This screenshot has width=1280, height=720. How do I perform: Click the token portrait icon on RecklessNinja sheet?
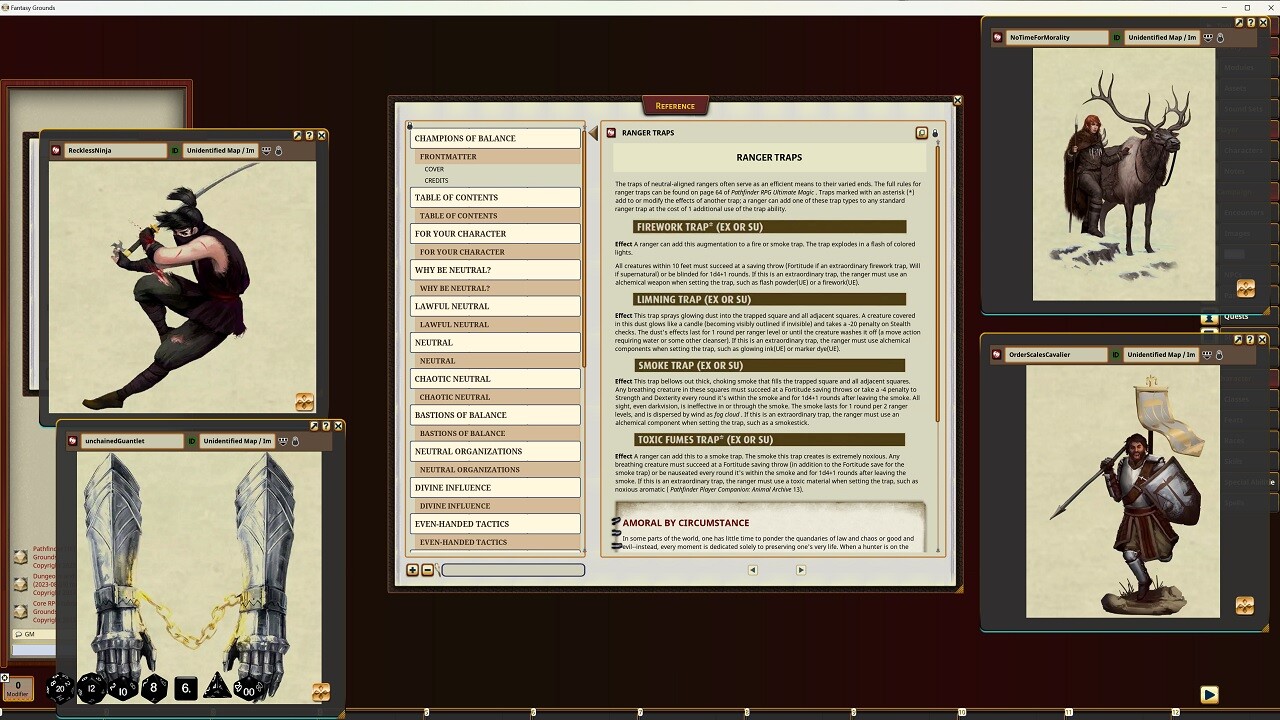pos(266,150)
